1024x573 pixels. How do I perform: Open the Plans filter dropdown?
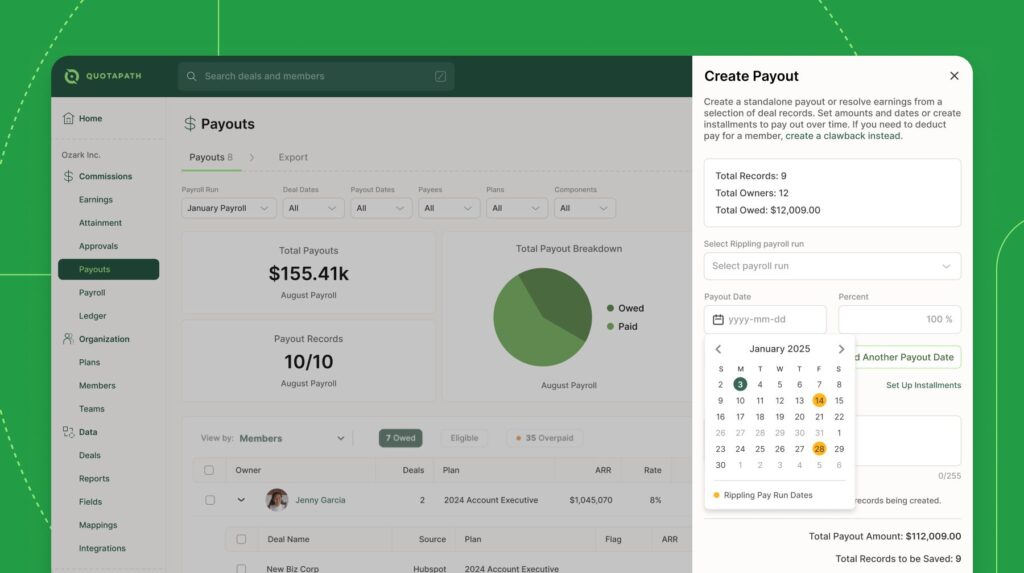coord(517,208)
